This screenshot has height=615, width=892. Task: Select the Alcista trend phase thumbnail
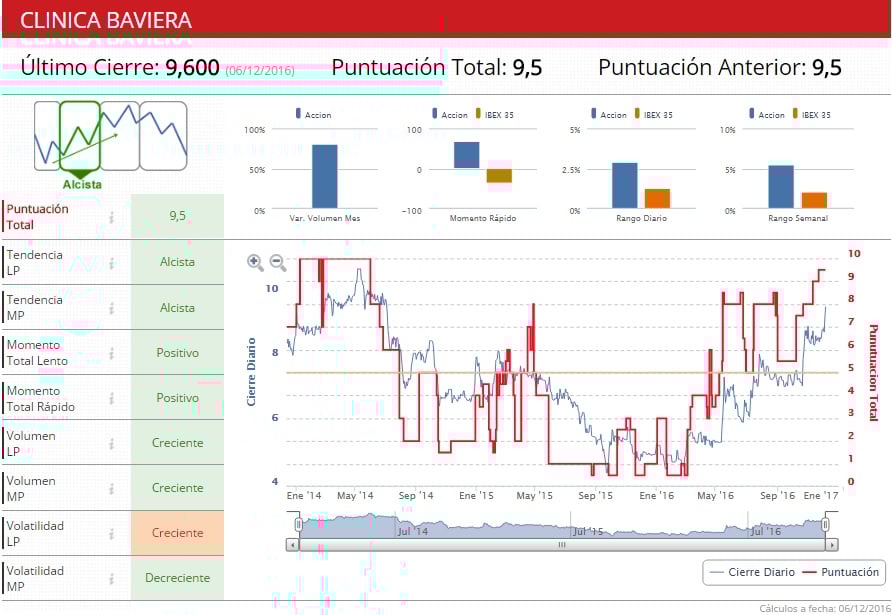pos(80,136)
